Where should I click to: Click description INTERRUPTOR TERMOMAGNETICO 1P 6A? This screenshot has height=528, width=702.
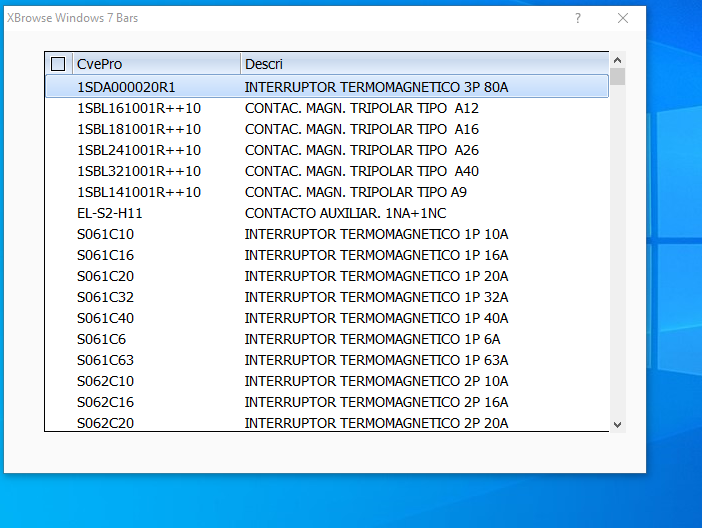pyautogui.click(x=372, y=339)
